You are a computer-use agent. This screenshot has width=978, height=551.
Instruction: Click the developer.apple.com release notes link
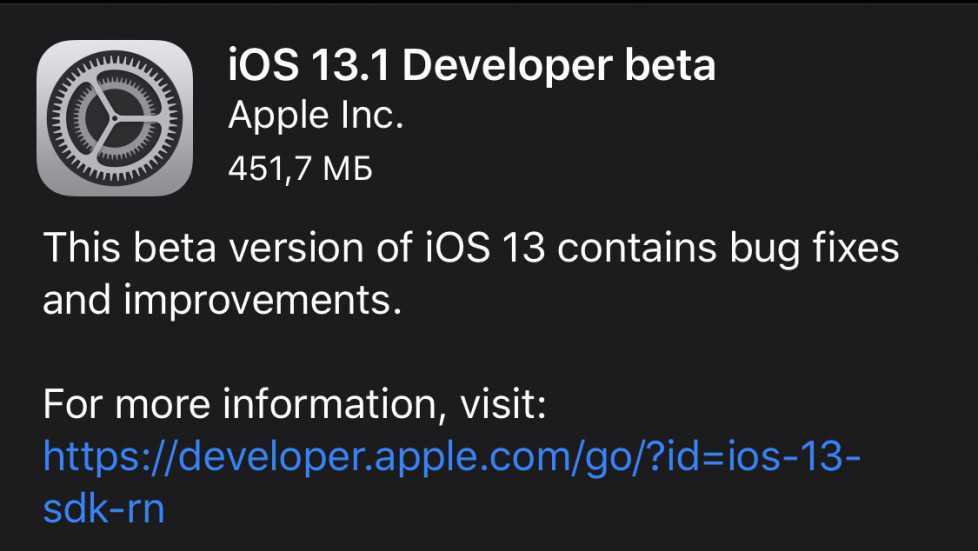[x=452, y=459]
